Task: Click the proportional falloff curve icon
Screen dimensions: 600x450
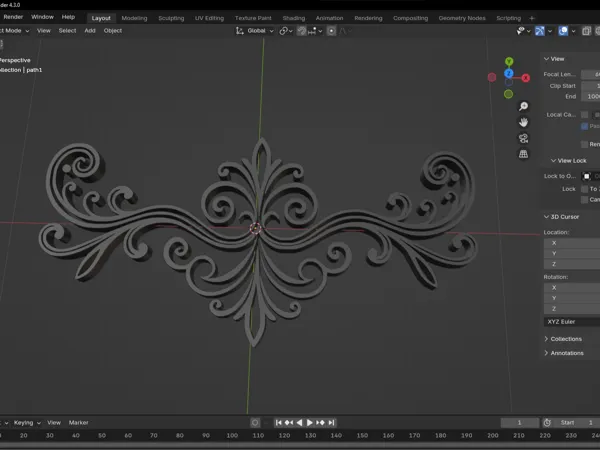Action: pos(343,31)
